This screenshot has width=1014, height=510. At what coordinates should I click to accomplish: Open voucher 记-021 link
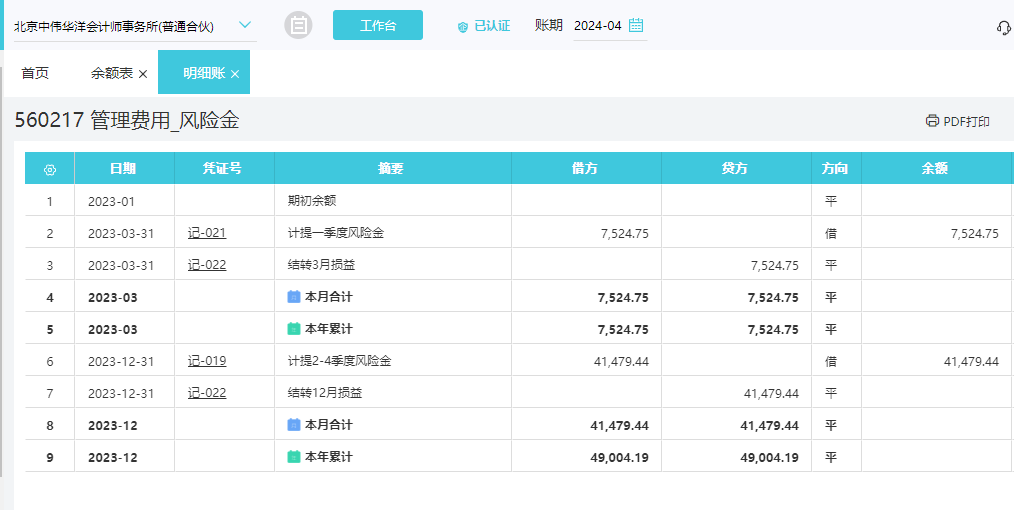point(207,233)
